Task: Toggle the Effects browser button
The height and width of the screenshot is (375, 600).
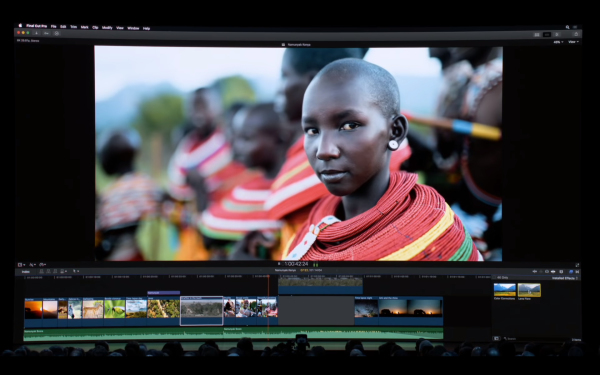Action: [571, 272]
